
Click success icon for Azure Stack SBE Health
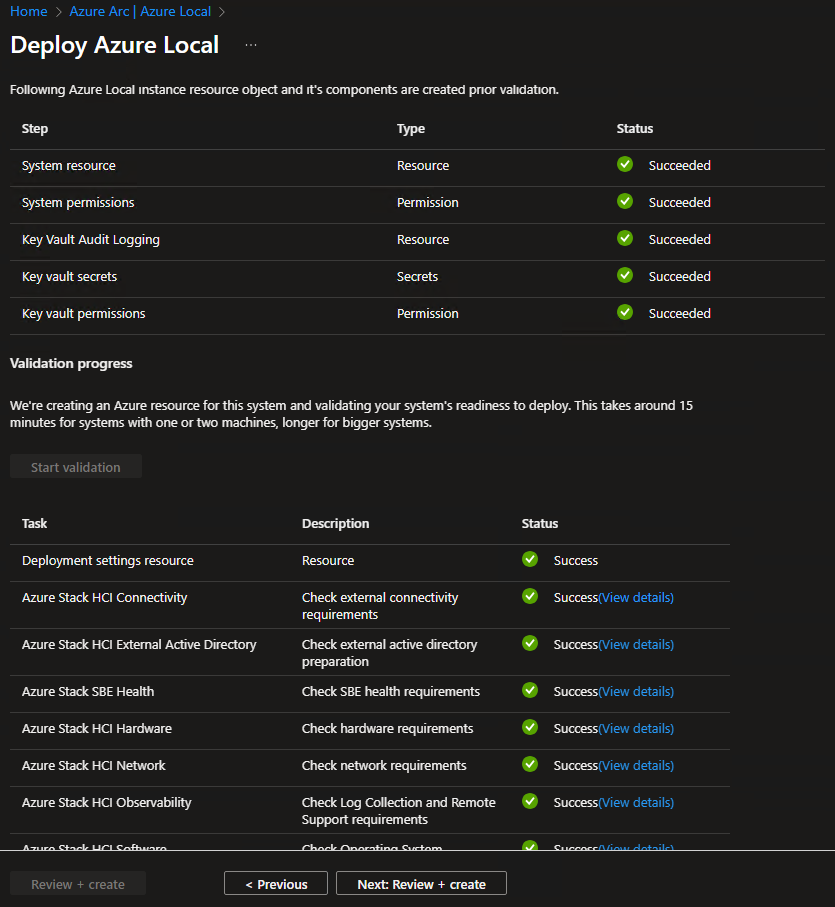coord(530,690)
